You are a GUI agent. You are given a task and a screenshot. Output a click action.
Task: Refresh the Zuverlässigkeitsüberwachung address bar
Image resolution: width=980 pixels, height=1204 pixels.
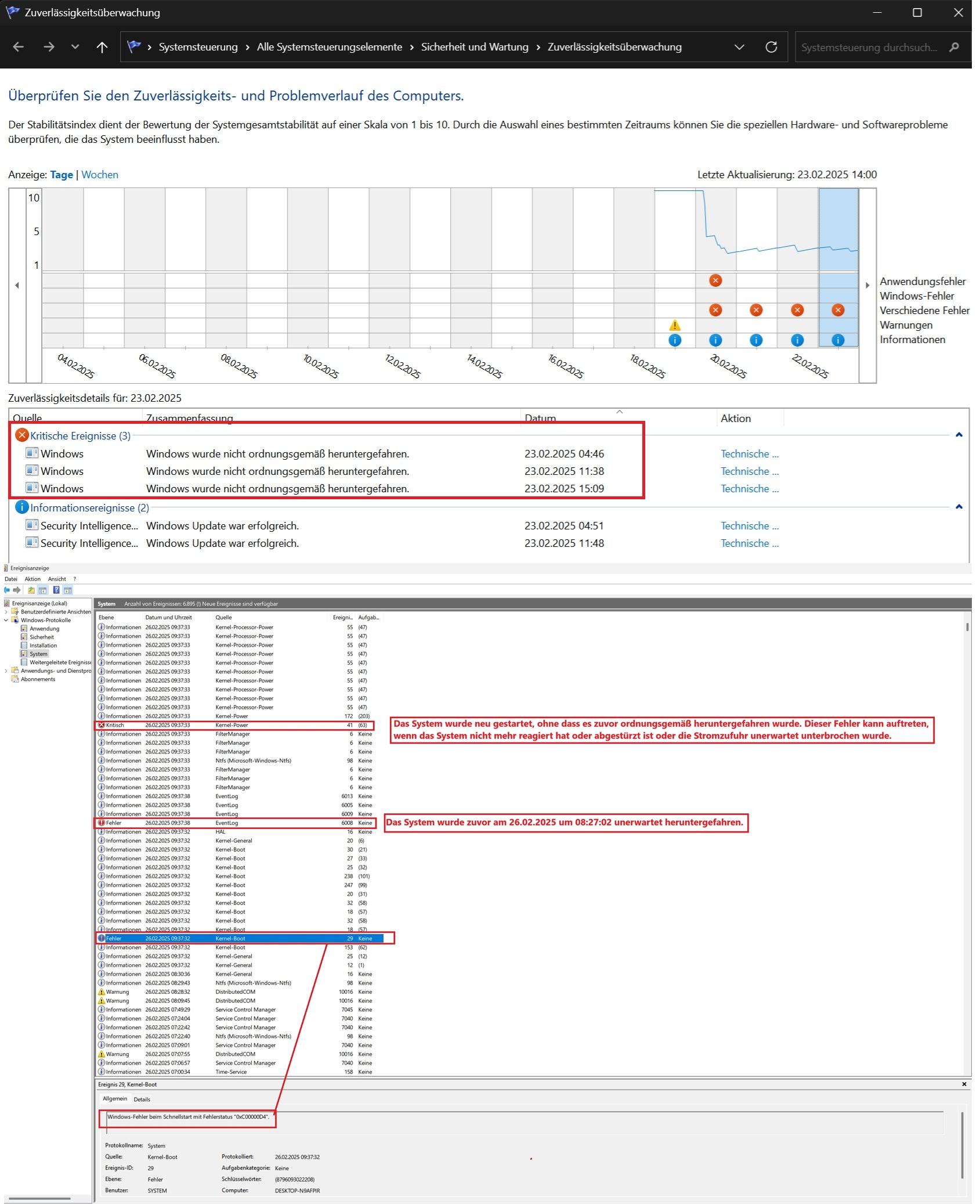771,47
